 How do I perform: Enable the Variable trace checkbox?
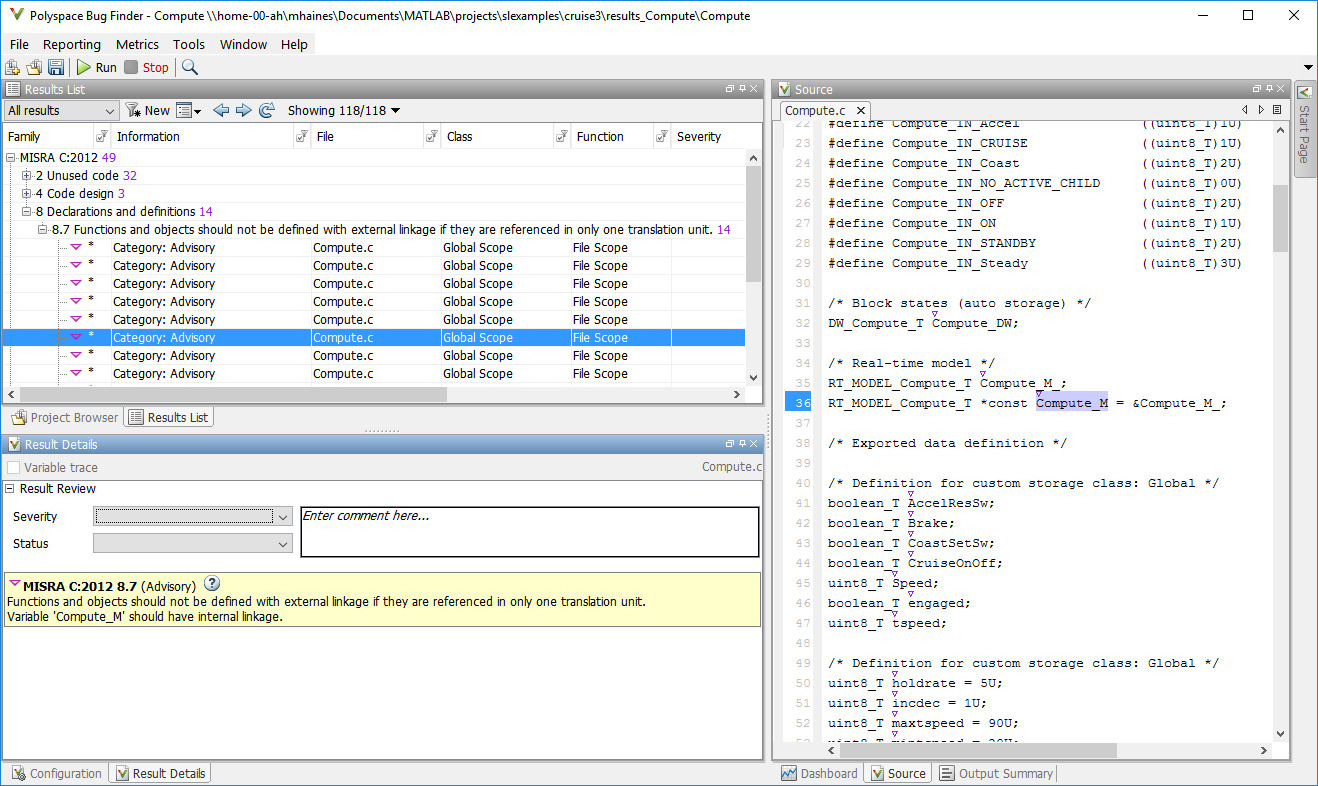(13, 467)
